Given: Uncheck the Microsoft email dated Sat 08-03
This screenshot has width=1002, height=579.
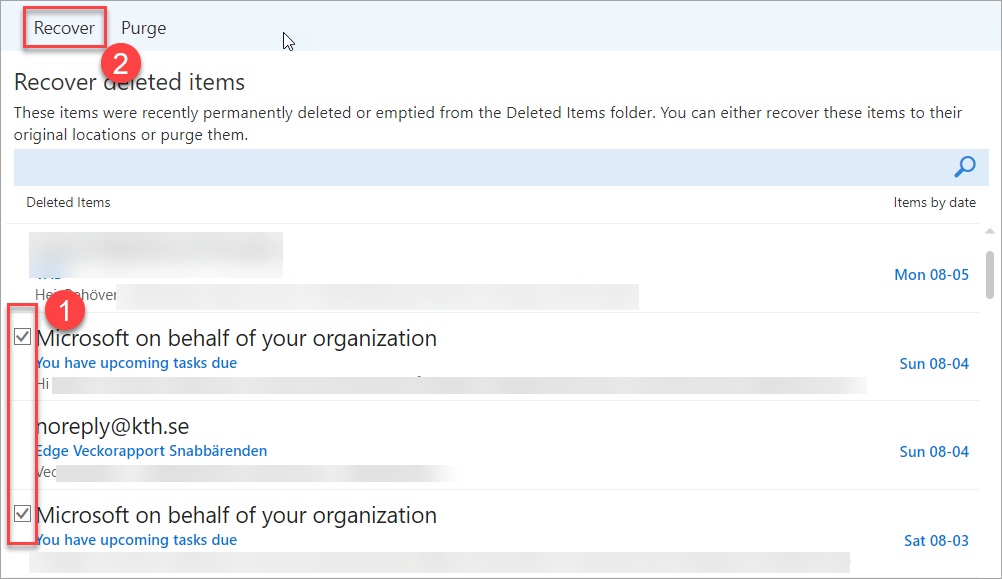Looking at the screenshot, I should (x=22, y=515).
